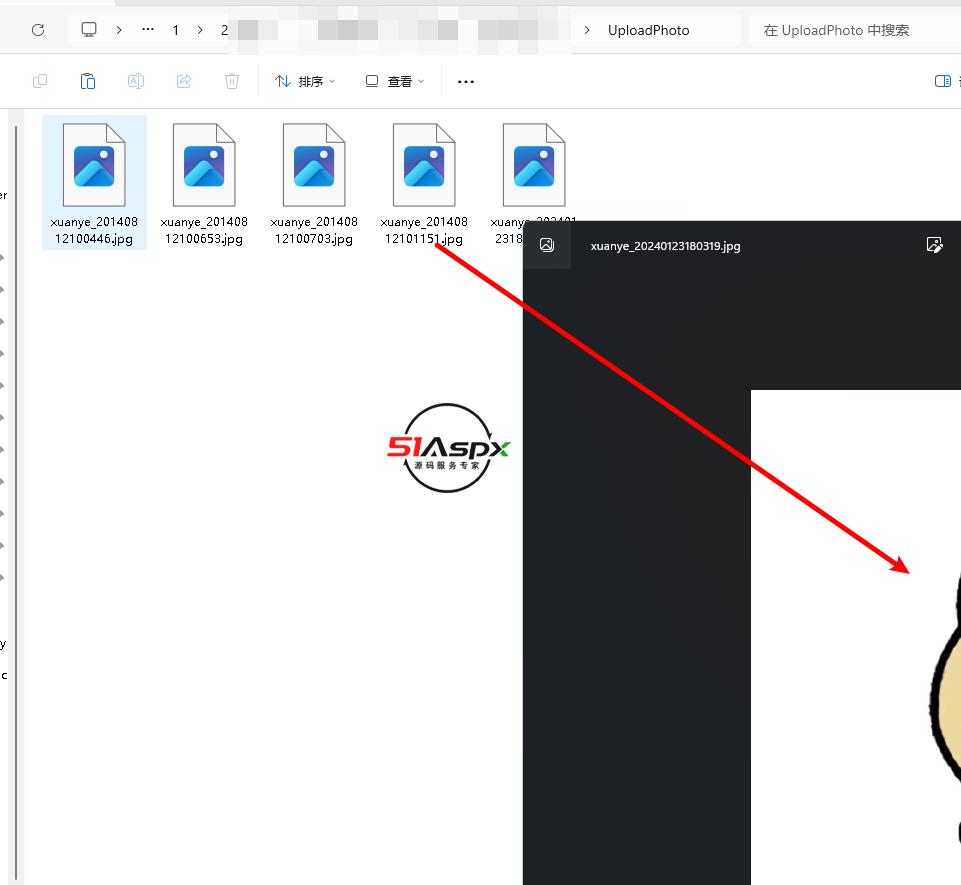This screenshot has height=885, width=961.
Task: Expand the chevron after folder 1
Action: 200,30
